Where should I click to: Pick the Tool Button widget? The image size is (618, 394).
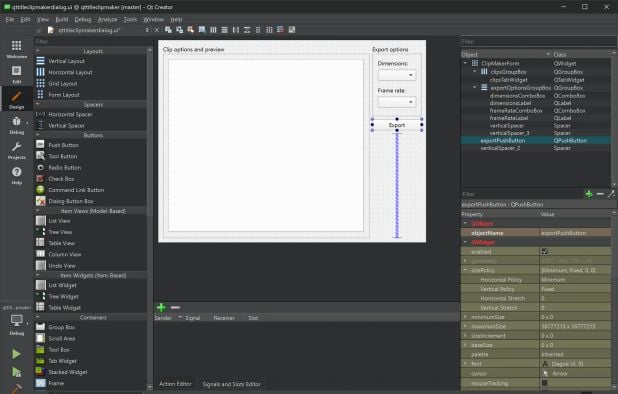(x=63, y=156)
